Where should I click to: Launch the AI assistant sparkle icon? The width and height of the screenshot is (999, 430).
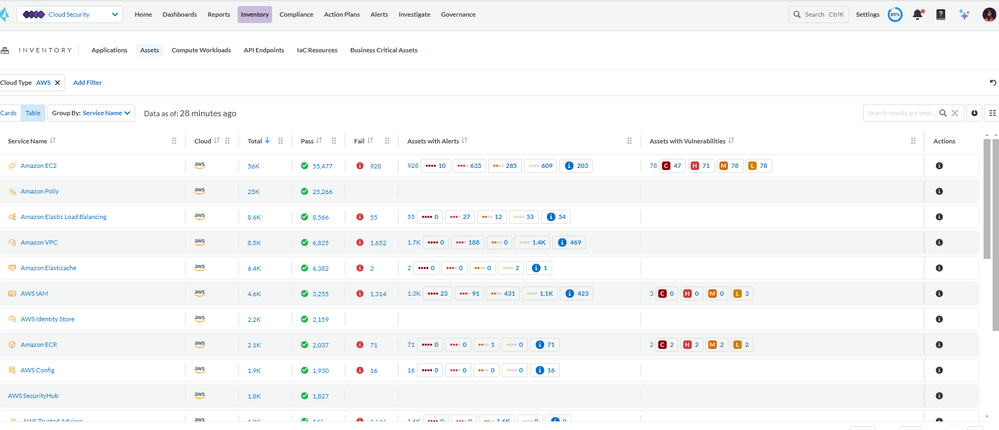point(964,15)
